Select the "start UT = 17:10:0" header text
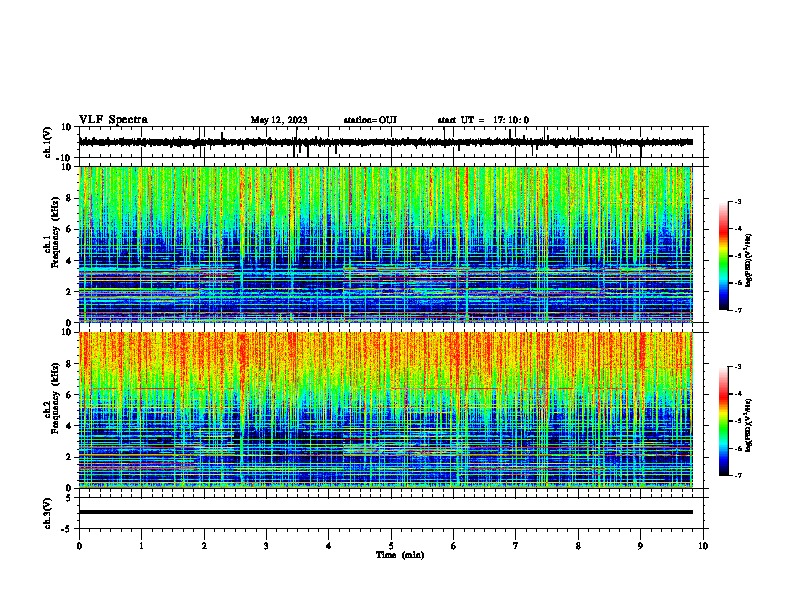 [x=483, y=120]
